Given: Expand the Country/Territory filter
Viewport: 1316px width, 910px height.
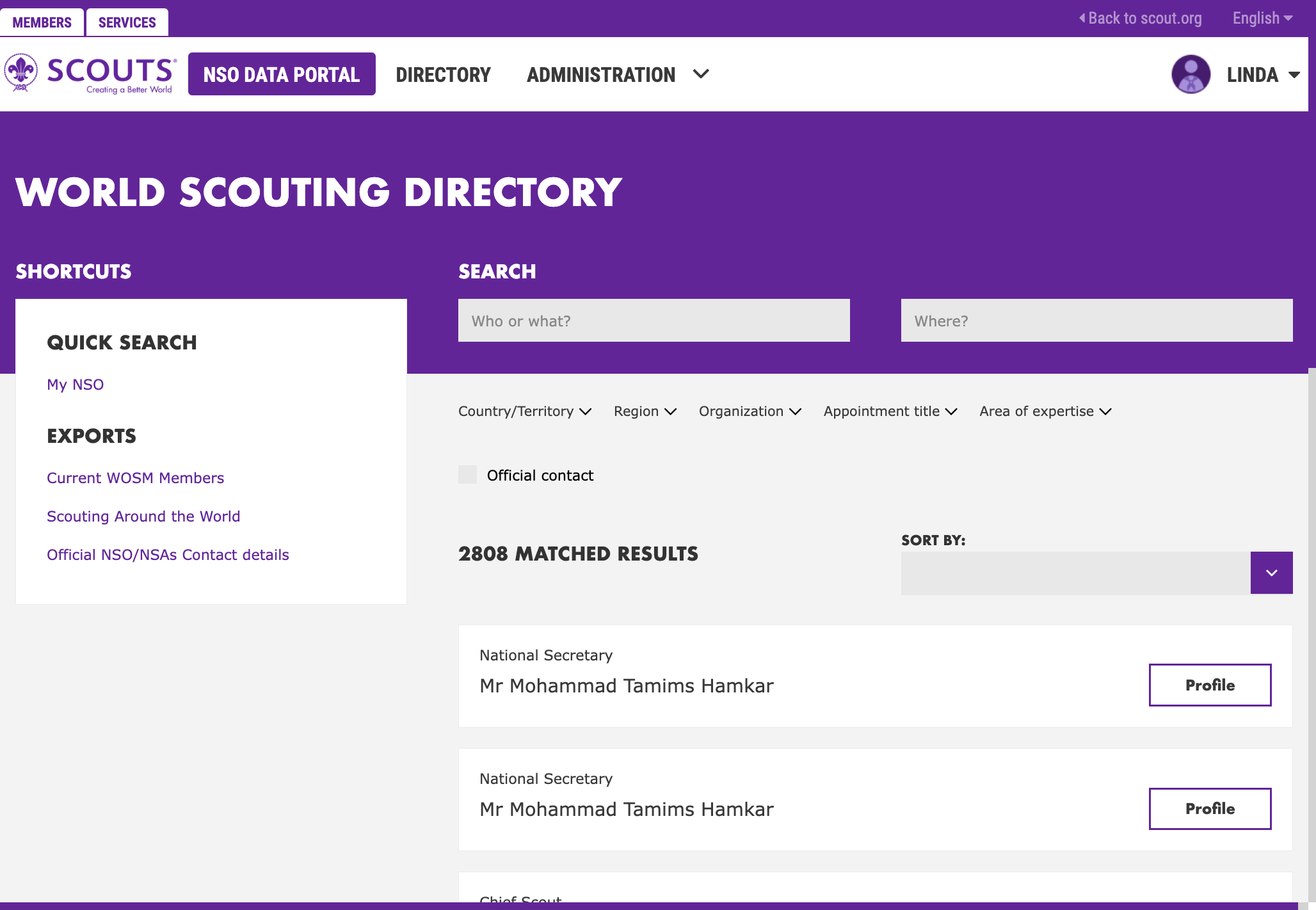Looking at the screenshot, I should 525,411.
